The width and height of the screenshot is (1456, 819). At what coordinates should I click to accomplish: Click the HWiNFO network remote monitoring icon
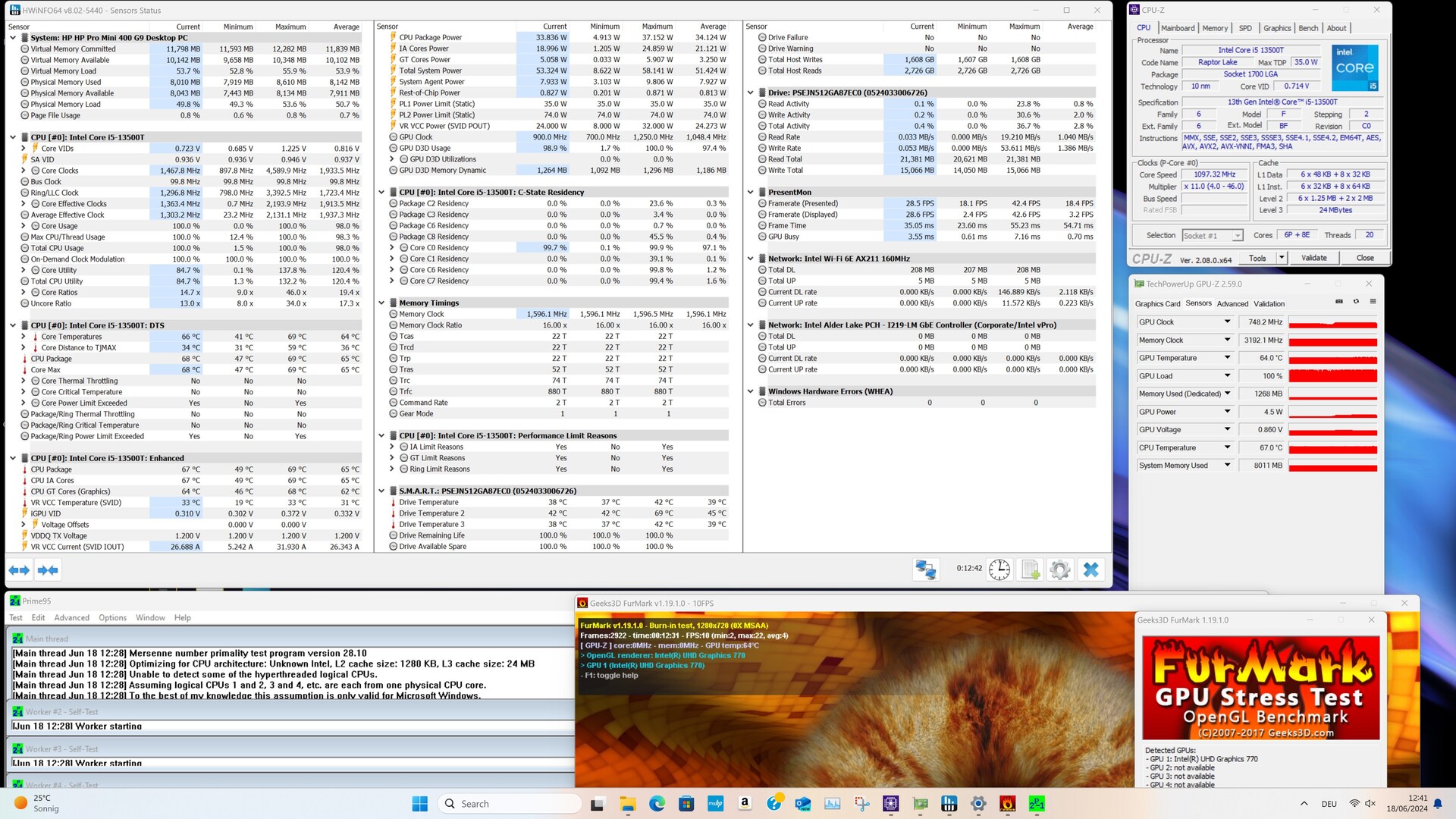coord(925,570)
